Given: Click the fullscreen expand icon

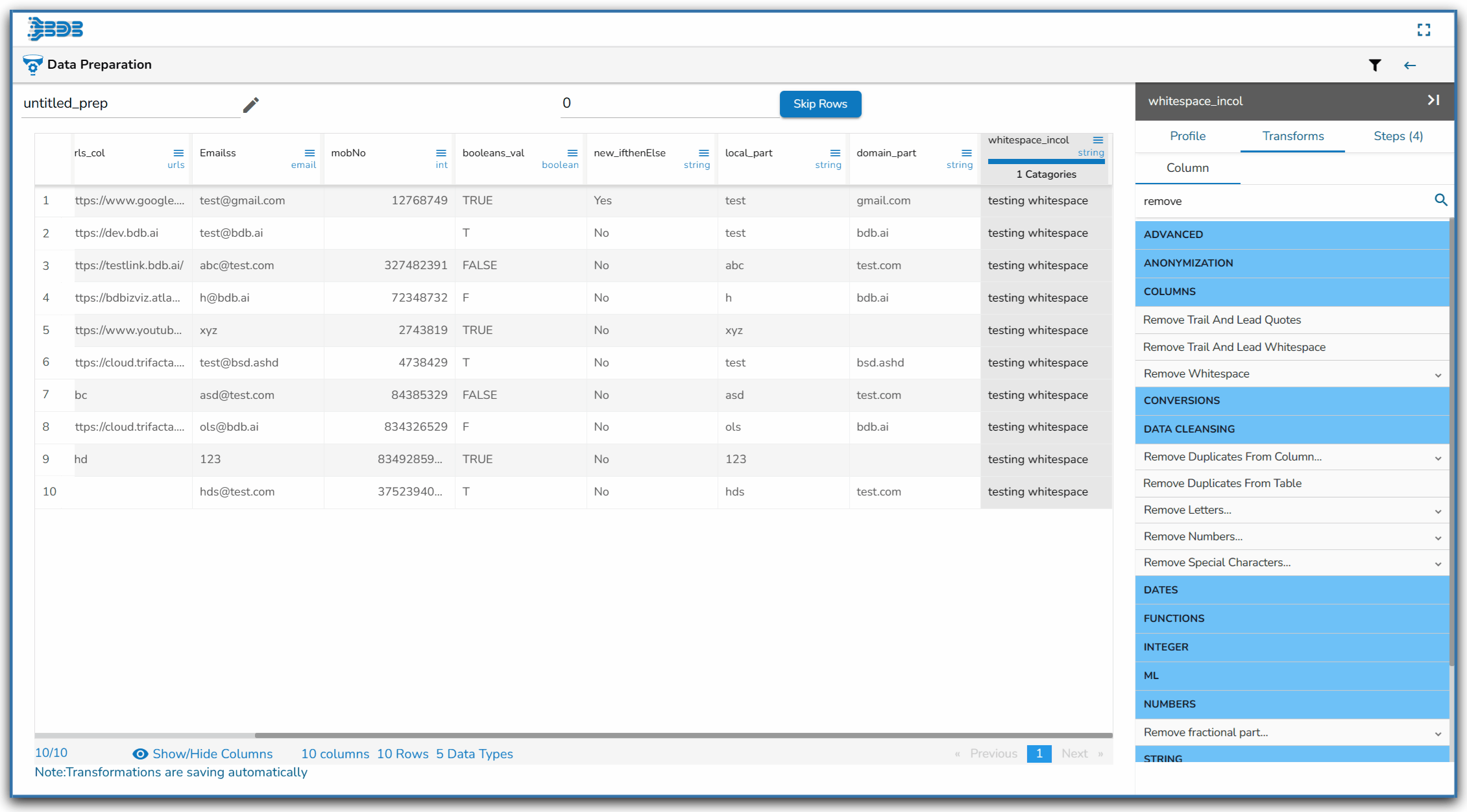Looking at the screenshot, I should click(x=1424, y=30).
